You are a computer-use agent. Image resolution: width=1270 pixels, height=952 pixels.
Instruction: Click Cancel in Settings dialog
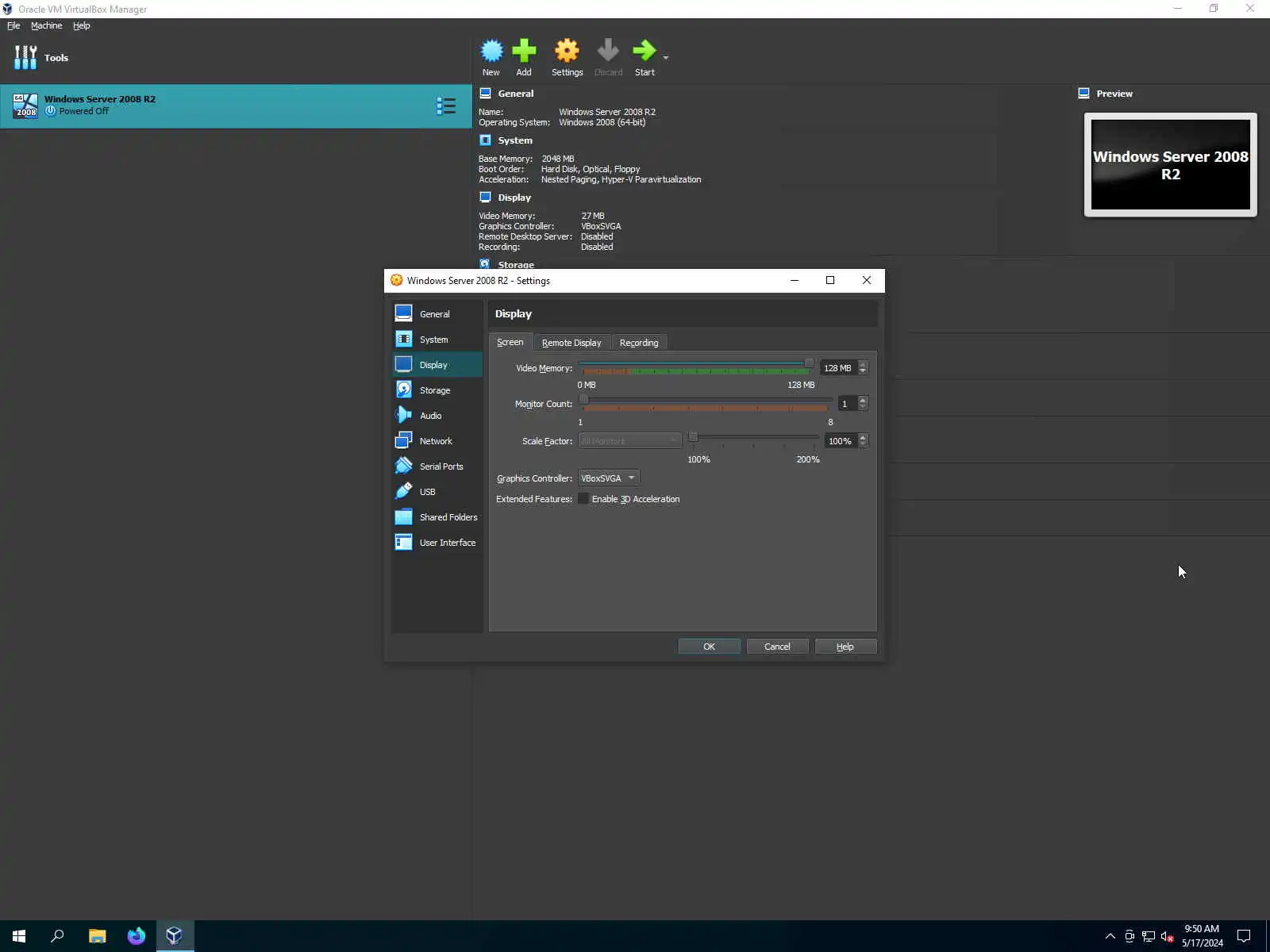(777, 647)
